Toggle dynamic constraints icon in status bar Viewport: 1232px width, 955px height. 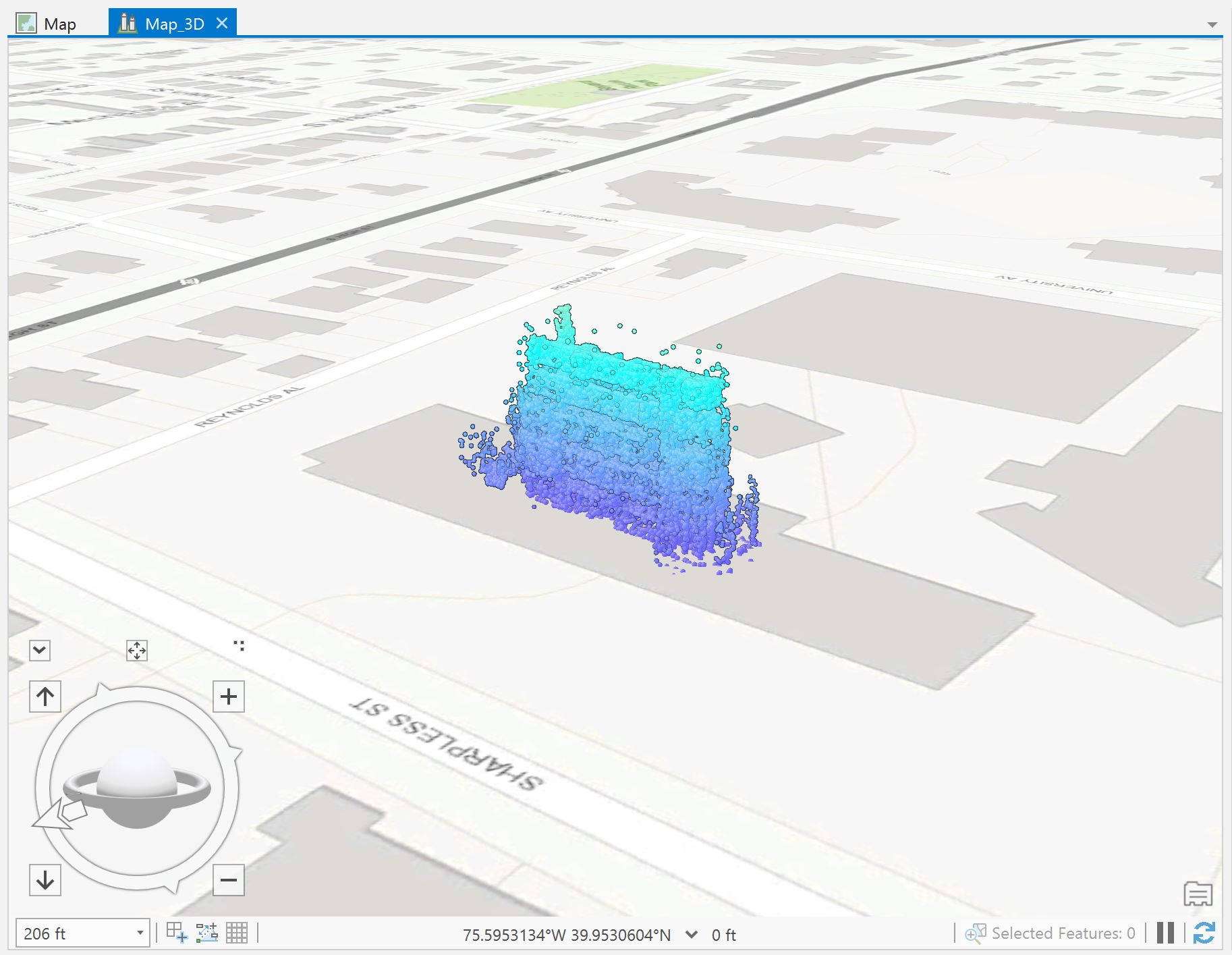207,933
